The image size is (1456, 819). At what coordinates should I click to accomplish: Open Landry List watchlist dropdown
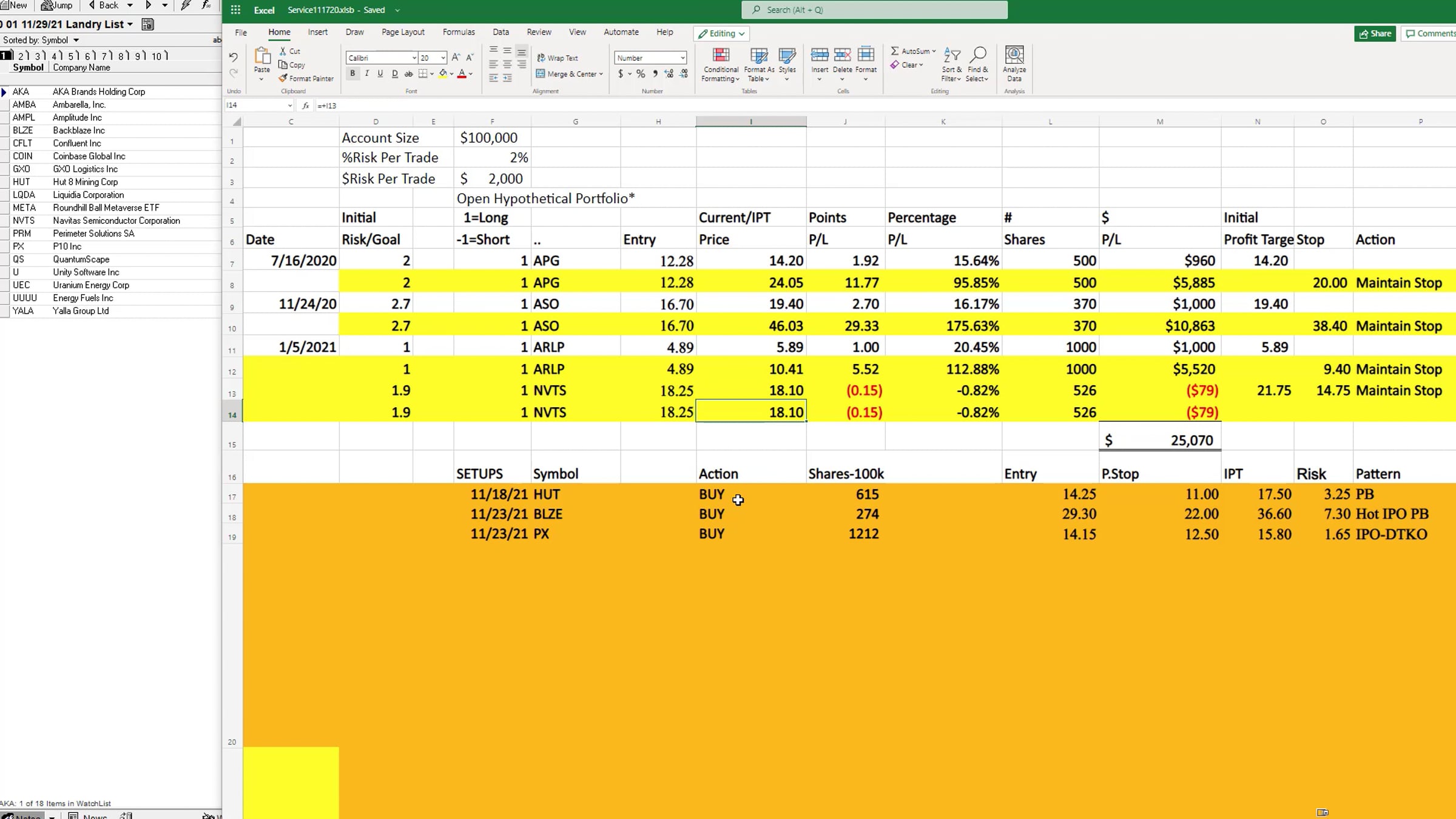click(x=130, y=24)
